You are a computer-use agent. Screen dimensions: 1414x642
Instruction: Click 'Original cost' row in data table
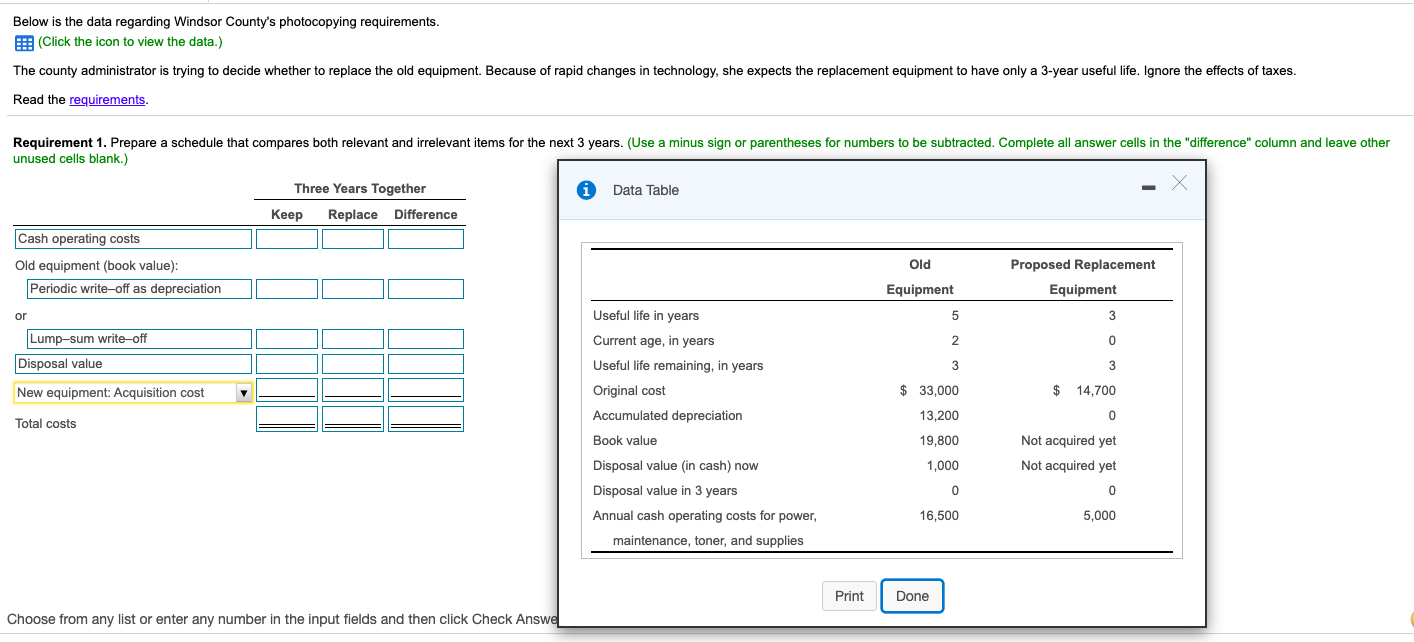tap(629, 391)
